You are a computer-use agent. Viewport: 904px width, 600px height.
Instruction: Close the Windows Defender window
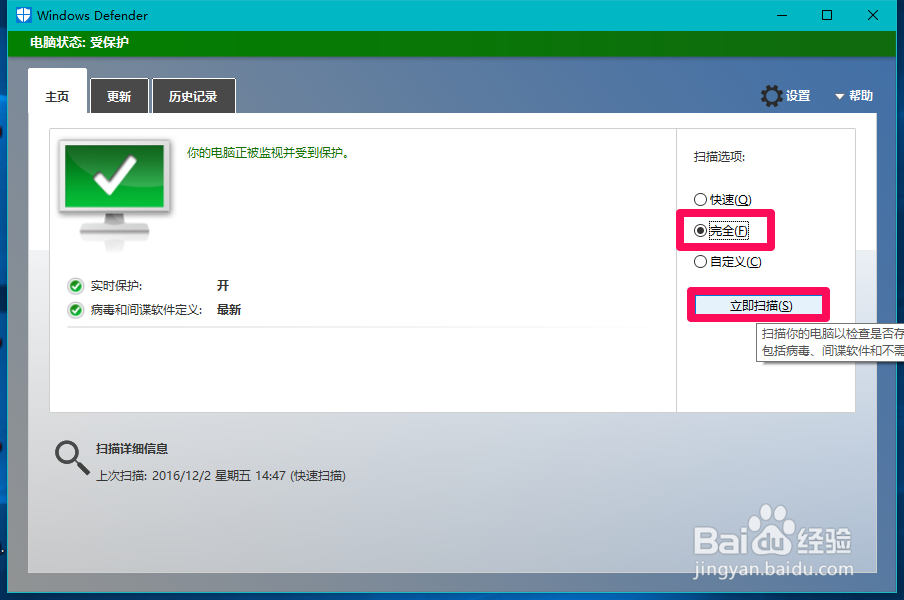(x=873, y=16)
